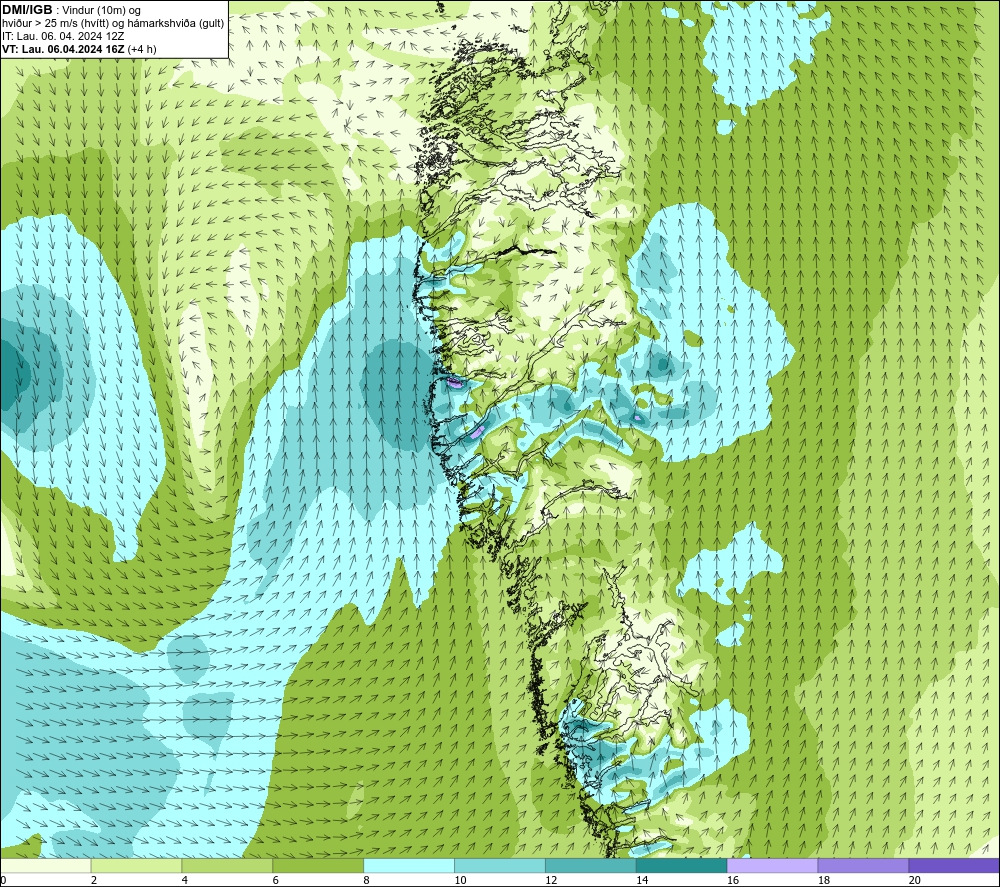Select the 10–12 m/s turquoise swatch
Viewport: 1000px width, 887px height.
499,865
